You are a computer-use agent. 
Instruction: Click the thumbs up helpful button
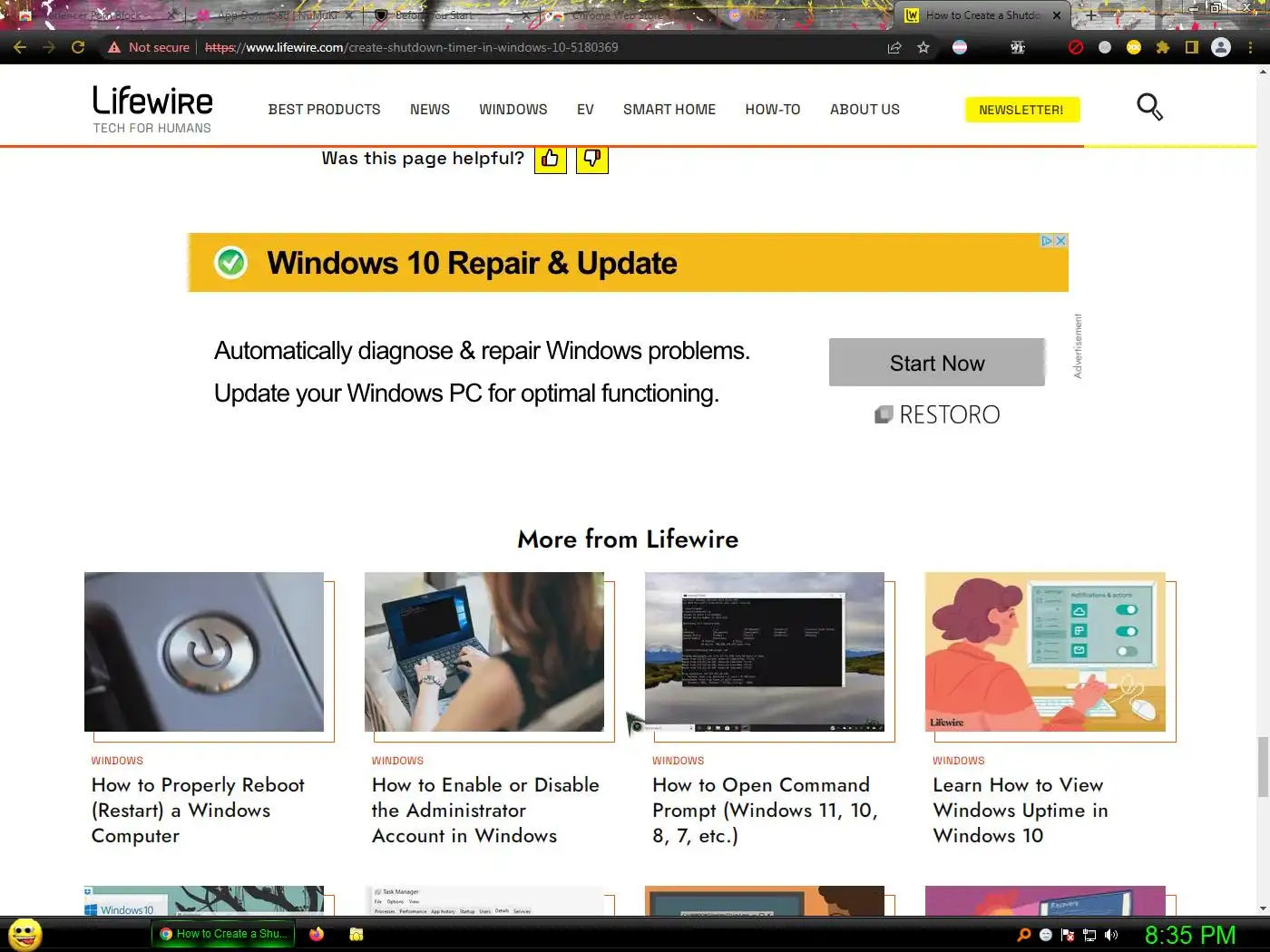coord(550,159)
